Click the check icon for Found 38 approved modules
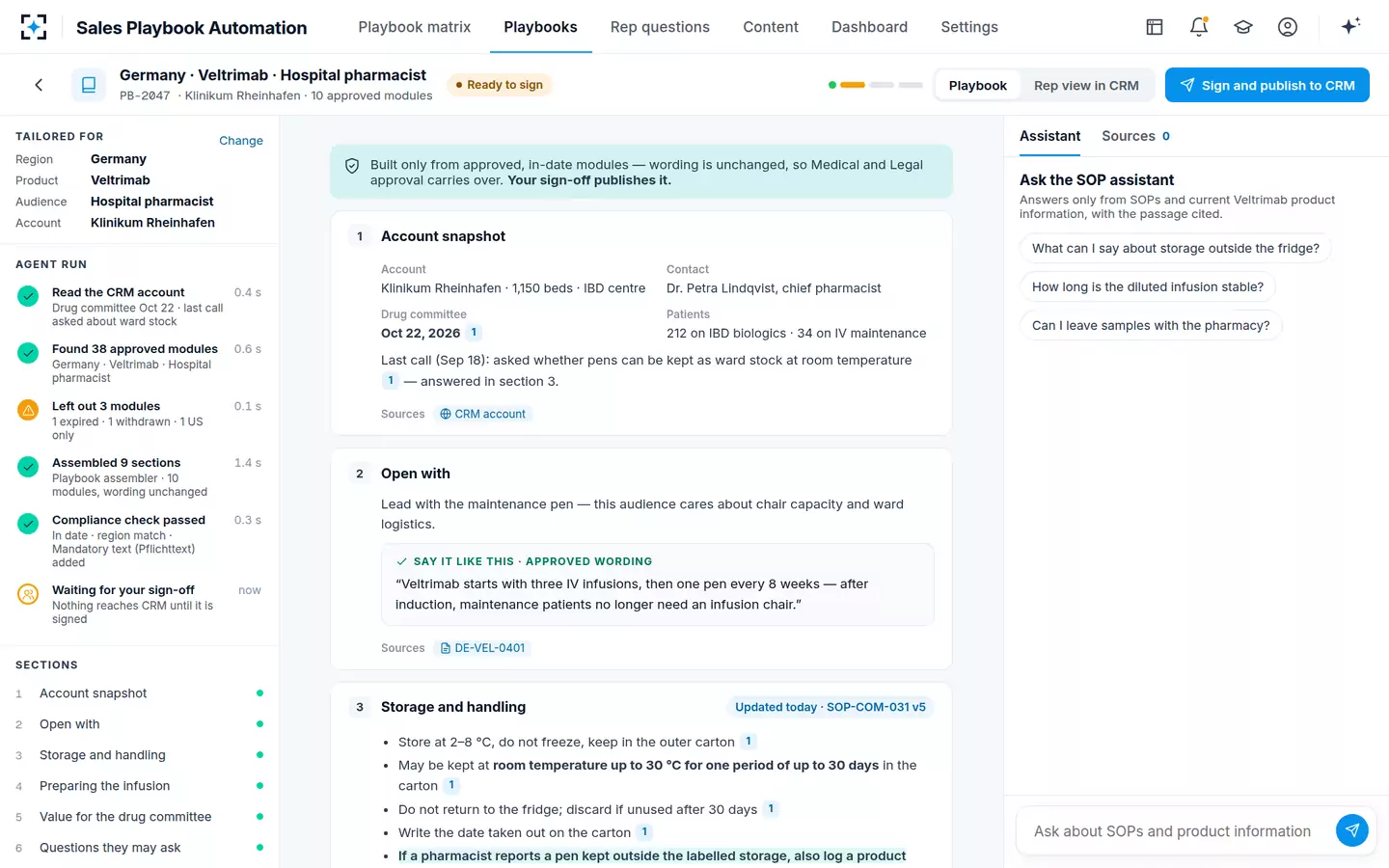 (29, 353)
